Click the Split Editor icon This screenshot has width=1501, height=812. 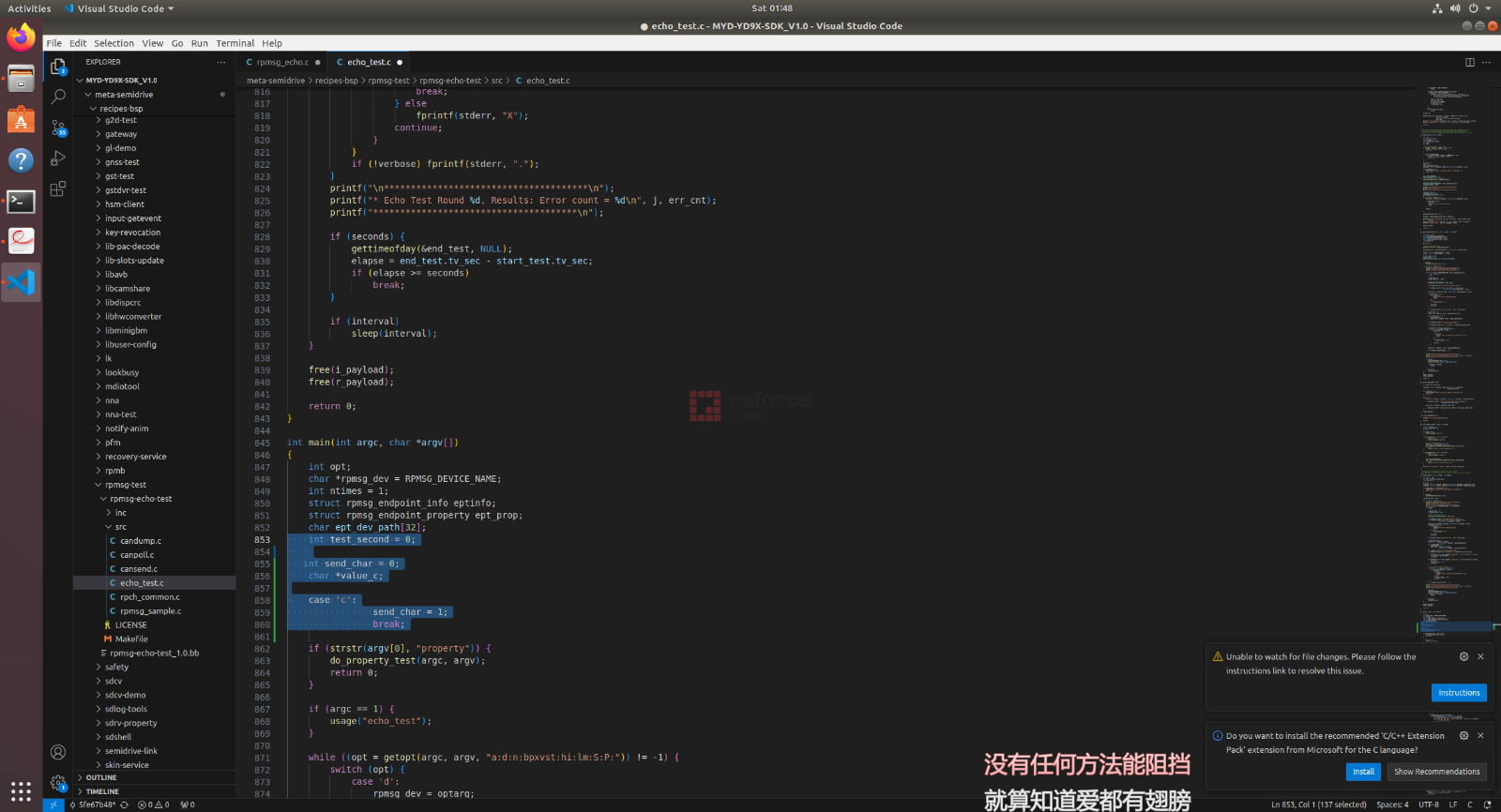tap(1470, 63)
